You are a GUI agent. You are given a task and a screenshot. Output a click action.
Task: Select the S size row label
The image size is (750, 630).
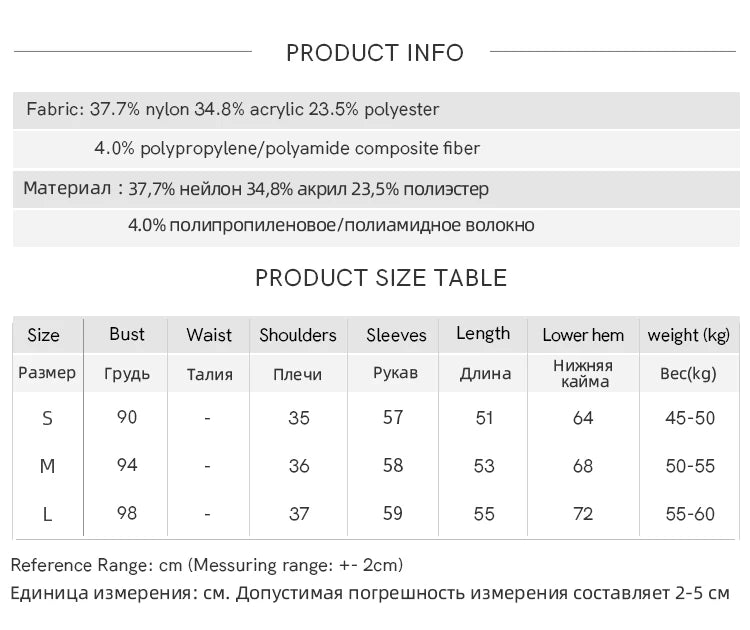click(x=47, y=418)
